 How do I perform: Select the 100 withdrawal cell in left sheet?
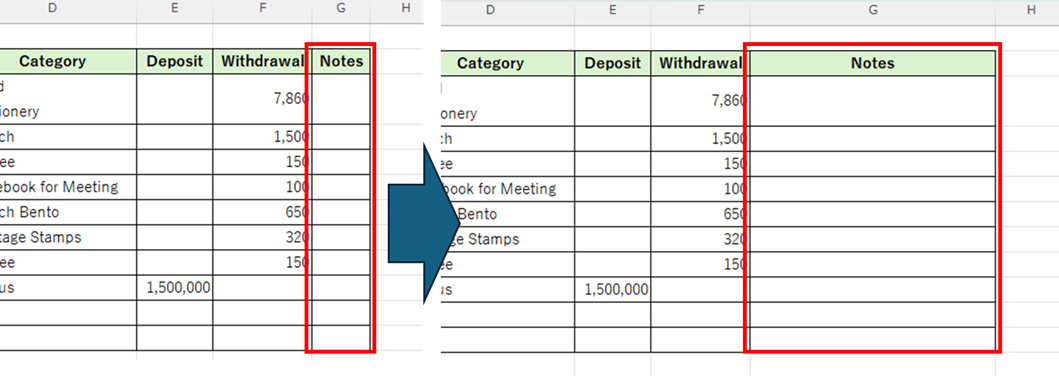click(263, 187)
